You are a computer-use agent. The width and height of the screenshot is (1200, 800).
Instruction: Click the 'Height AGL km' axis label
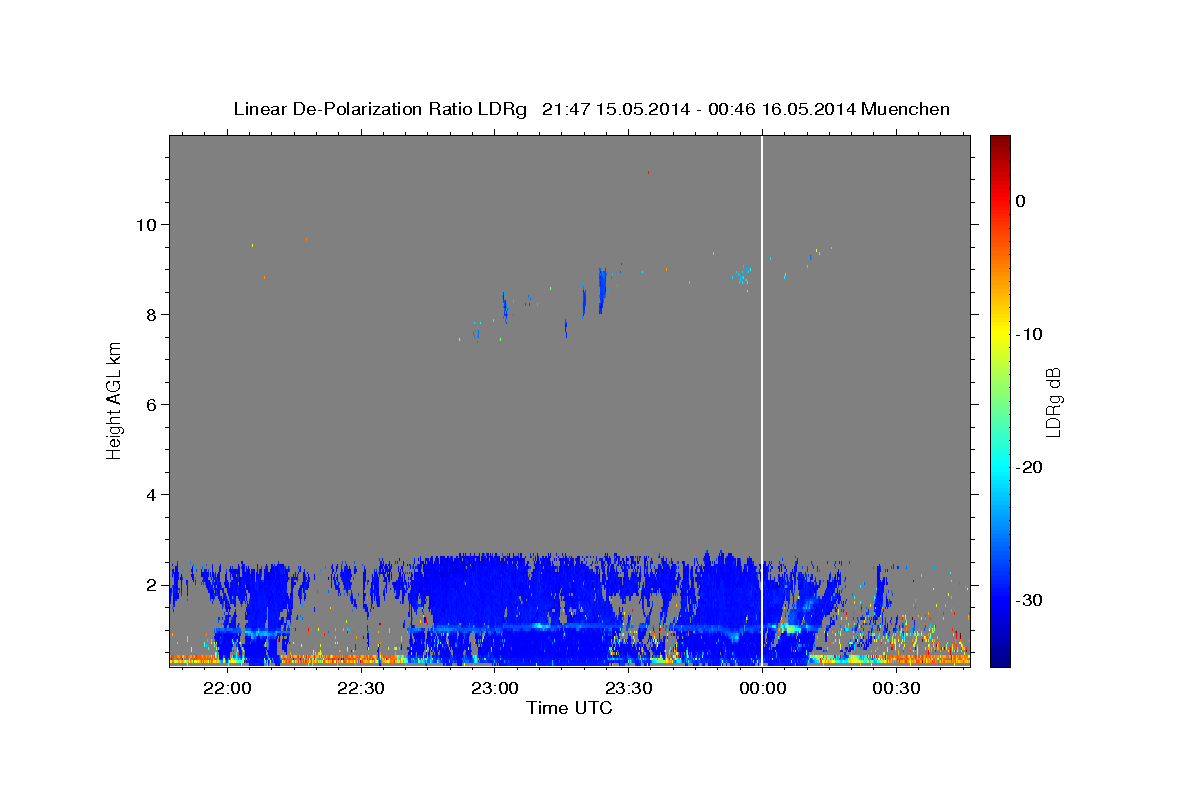coord(115,400)
